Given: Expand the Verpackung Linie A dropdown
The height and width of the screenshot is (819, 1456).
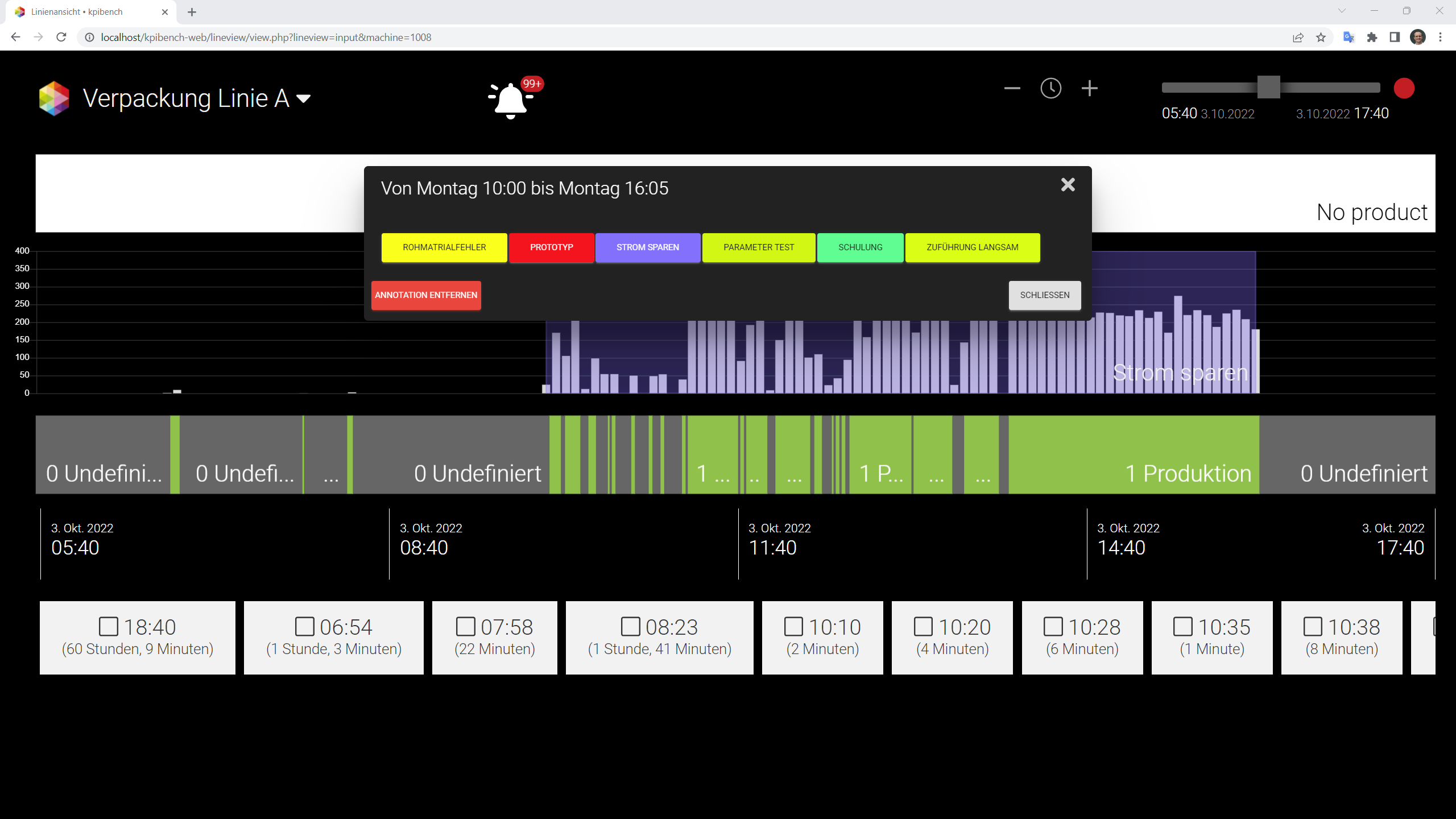Looking at the screenshot, I should [x=304, y=99].
